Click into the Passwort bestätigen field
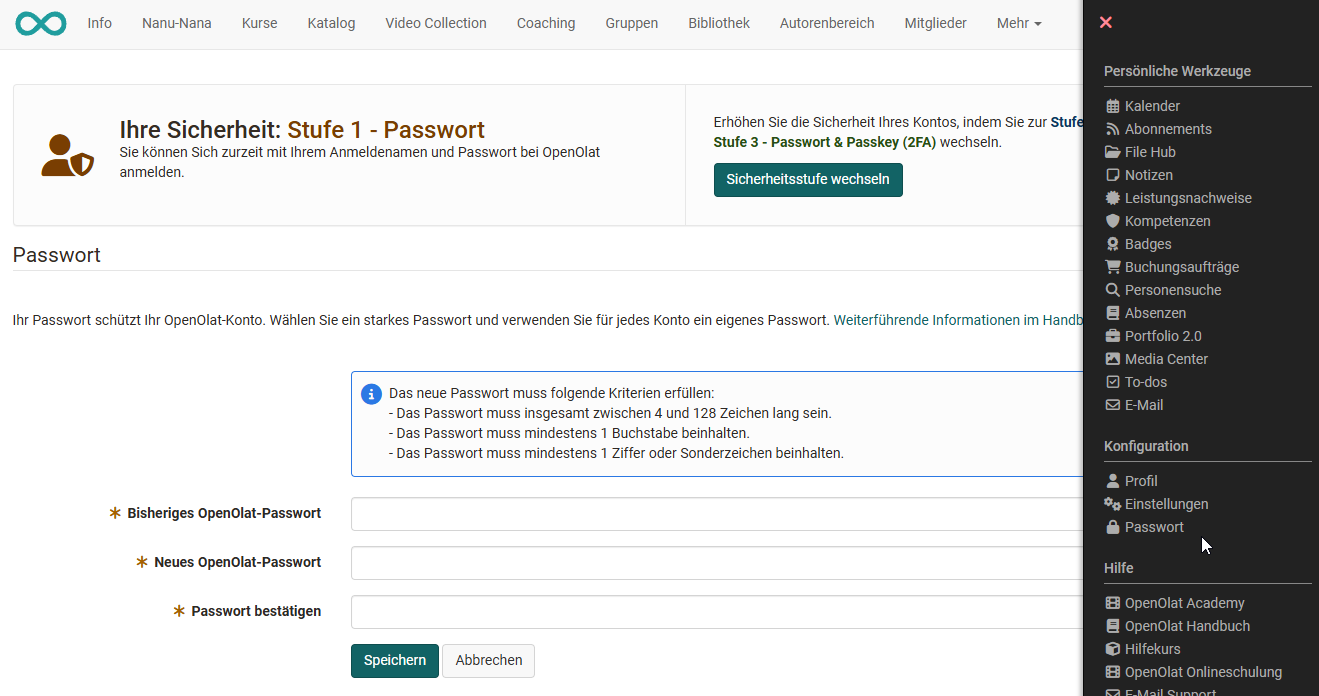This screenshot has height=696, width=1319. pos(716,612)
